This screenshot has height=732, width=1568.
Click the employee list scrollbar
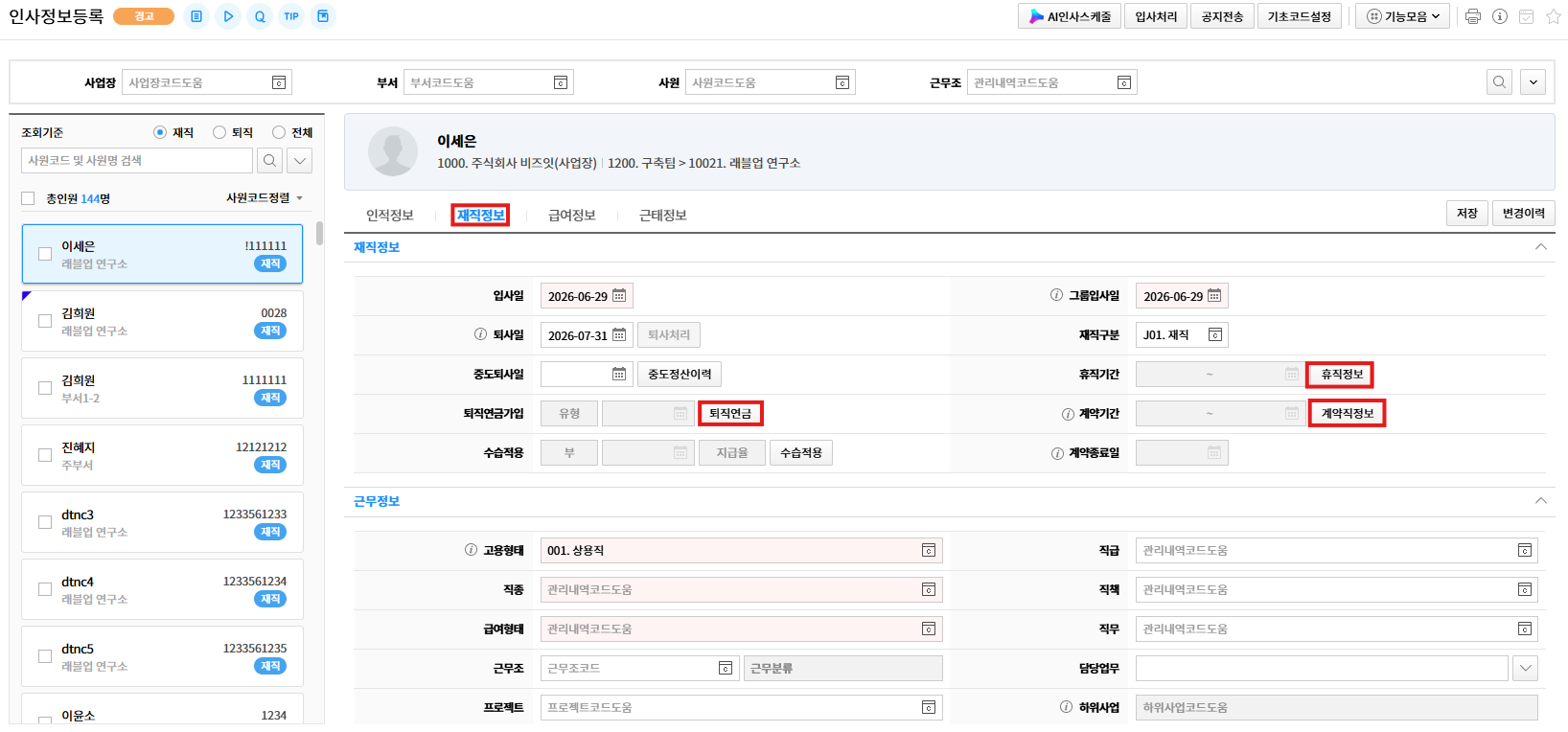click(x=319, y=233)
